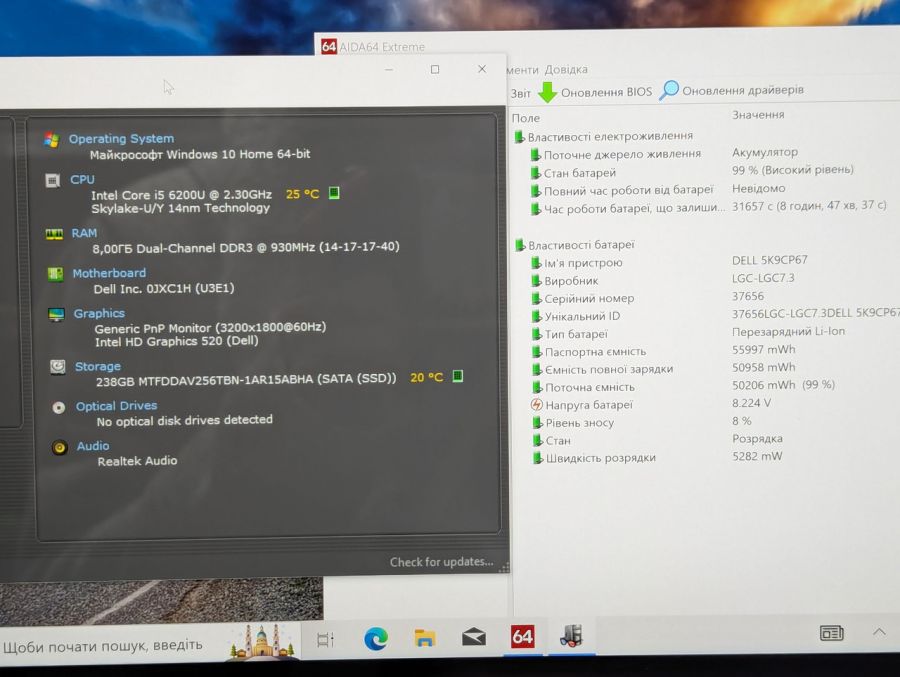Select Властивості батареї group row
This screenshot has width=900, height=677.
(x=575, y=245)
